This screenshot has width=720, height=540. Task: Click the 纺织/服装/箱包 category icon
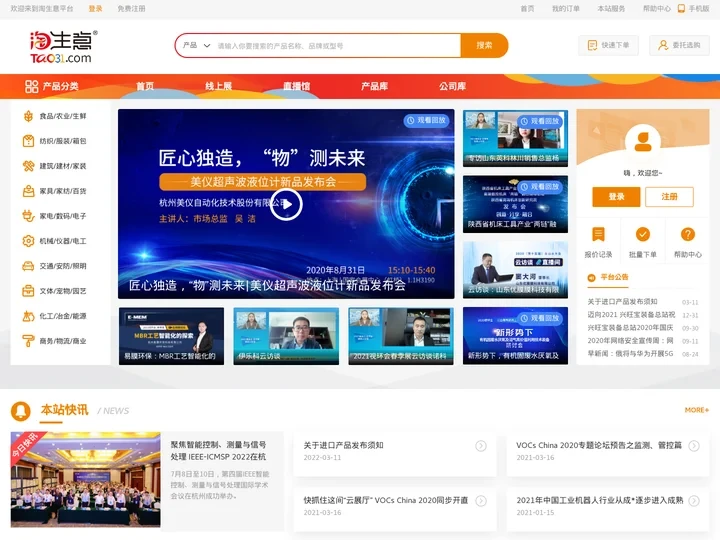(28, 141)
